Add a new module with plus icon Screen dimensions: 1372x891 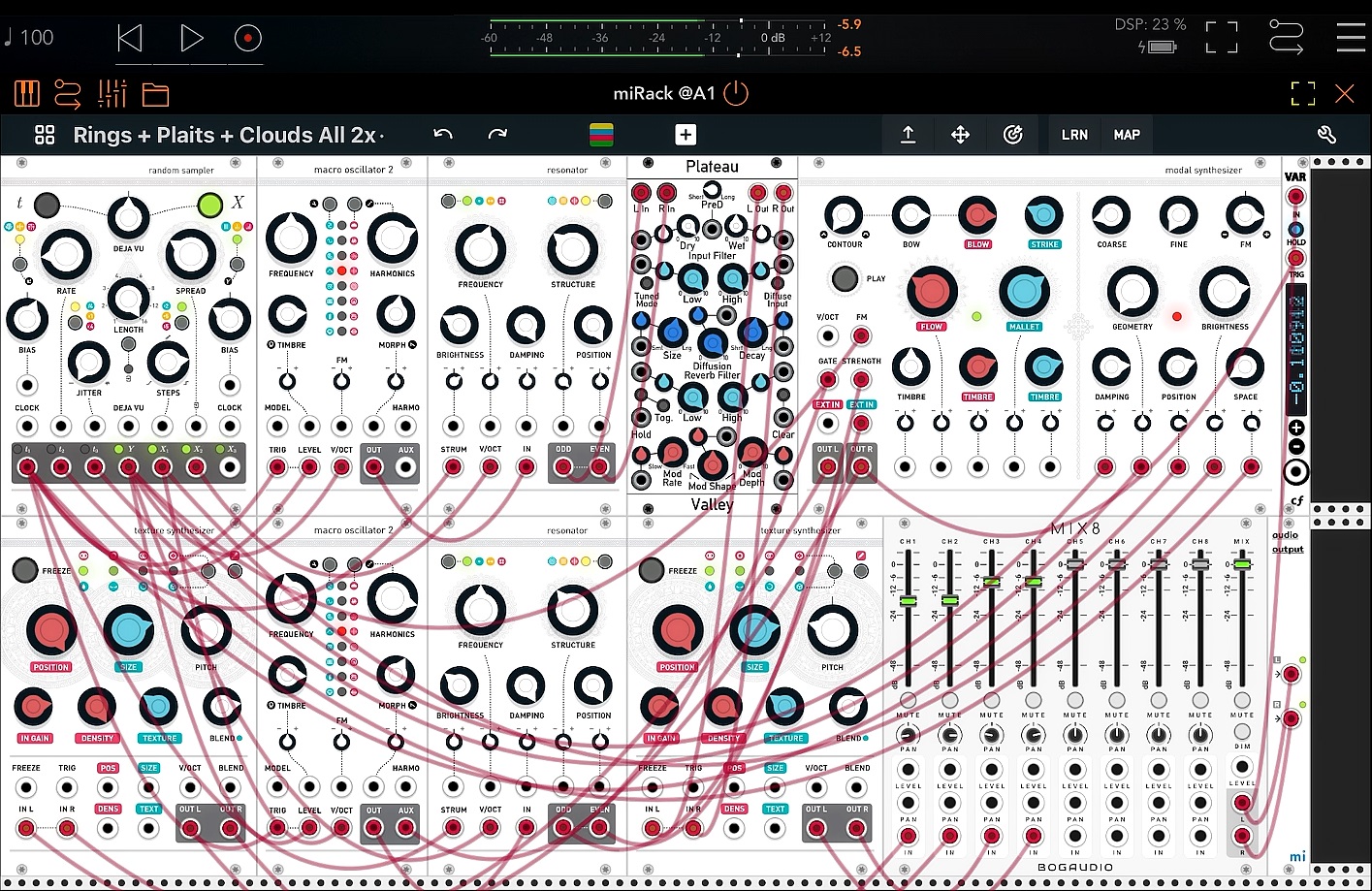pos(686,135)
